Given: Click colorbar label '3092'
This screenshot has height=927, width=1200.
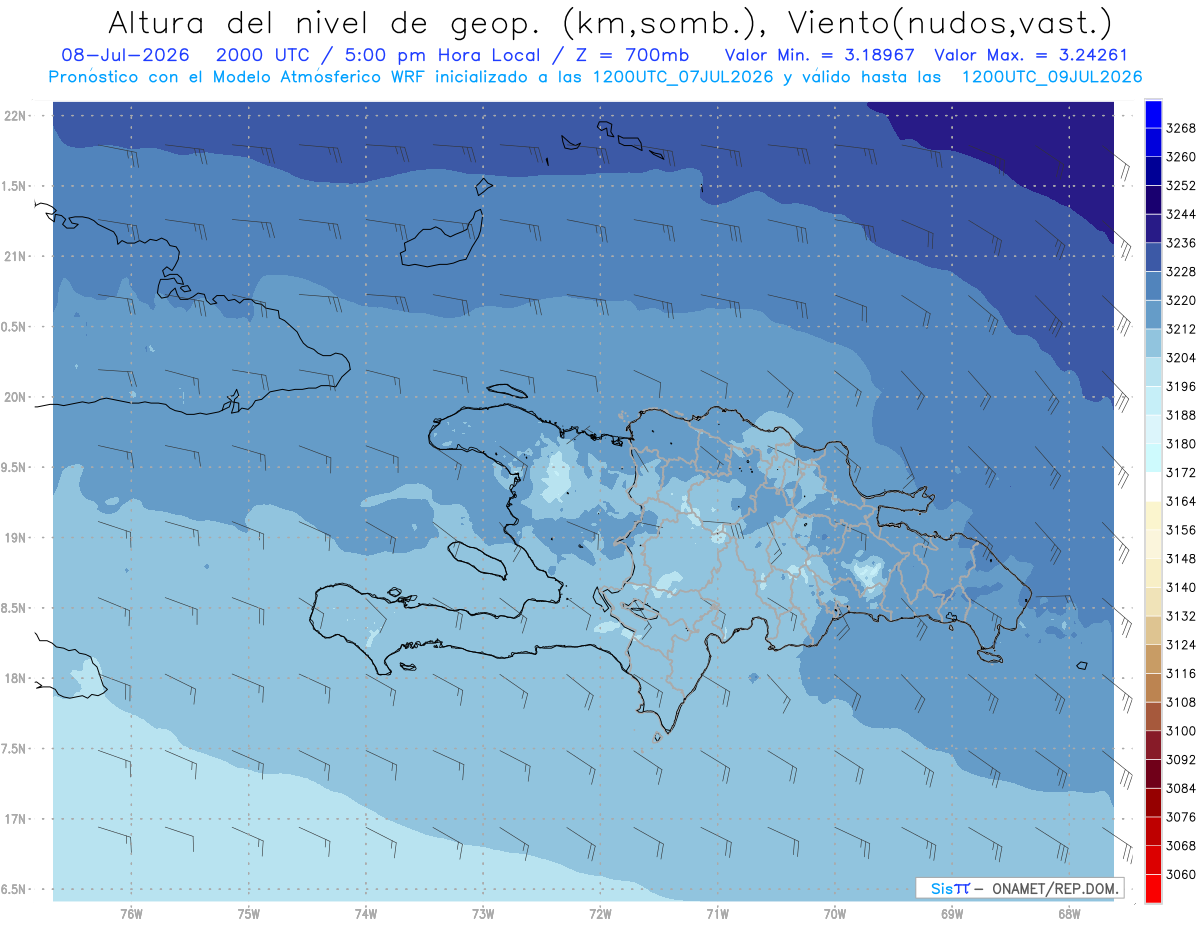Looking at the screenshot, I should [1181, 759].
